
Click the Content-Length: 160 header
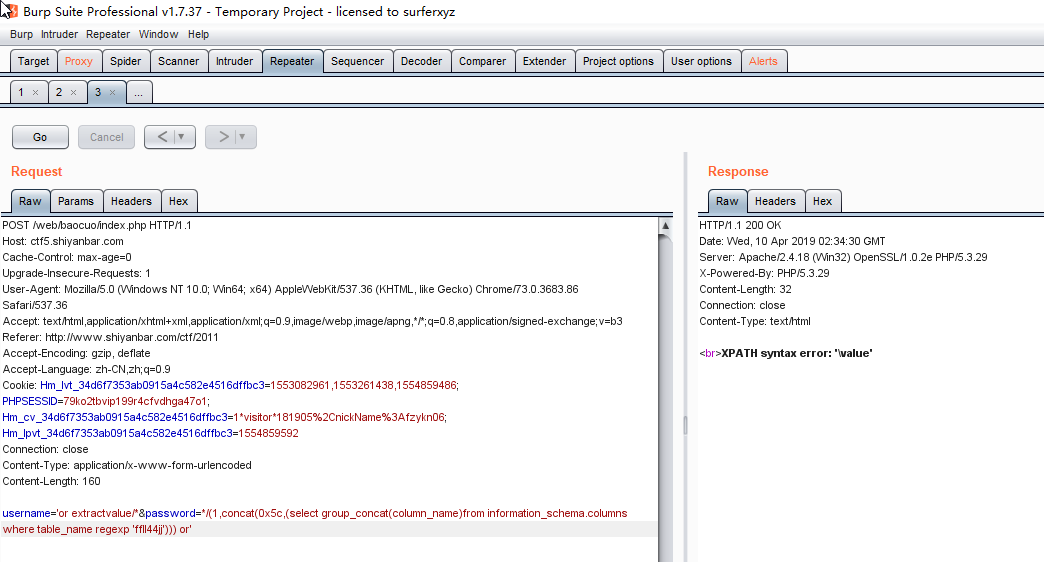click(51, 481)
